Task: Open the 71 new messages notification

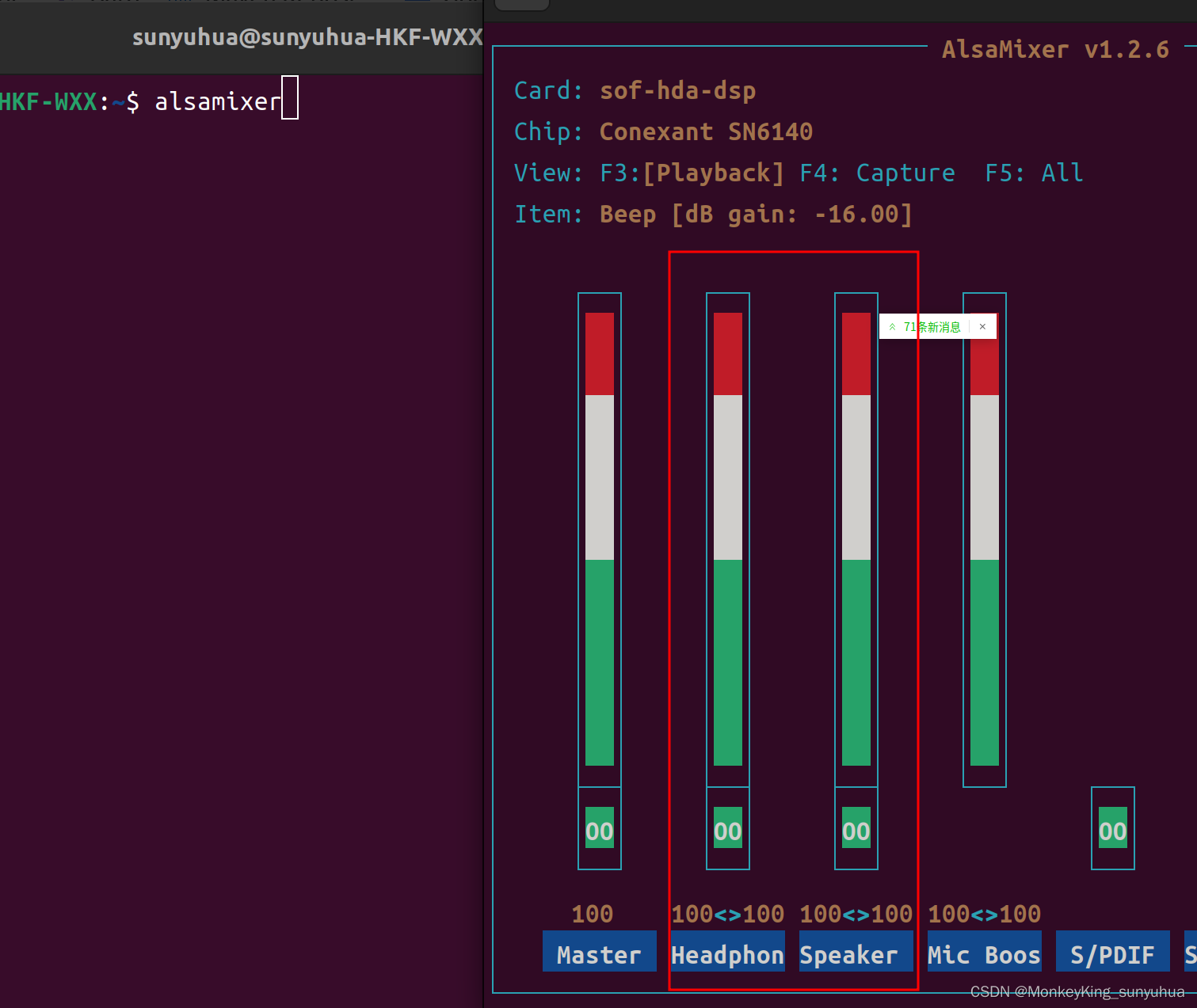Action: point(924,326)
